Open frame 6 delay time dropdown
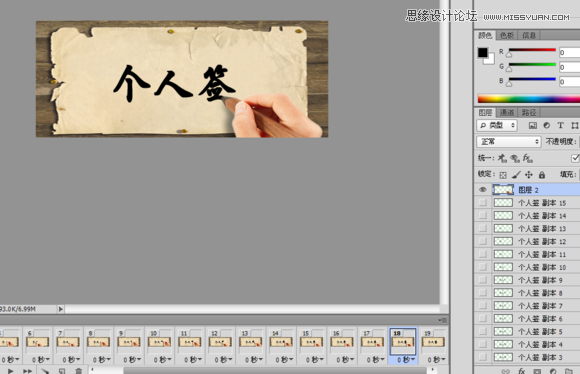Screen dimensions: 580x374 point(41,359)
